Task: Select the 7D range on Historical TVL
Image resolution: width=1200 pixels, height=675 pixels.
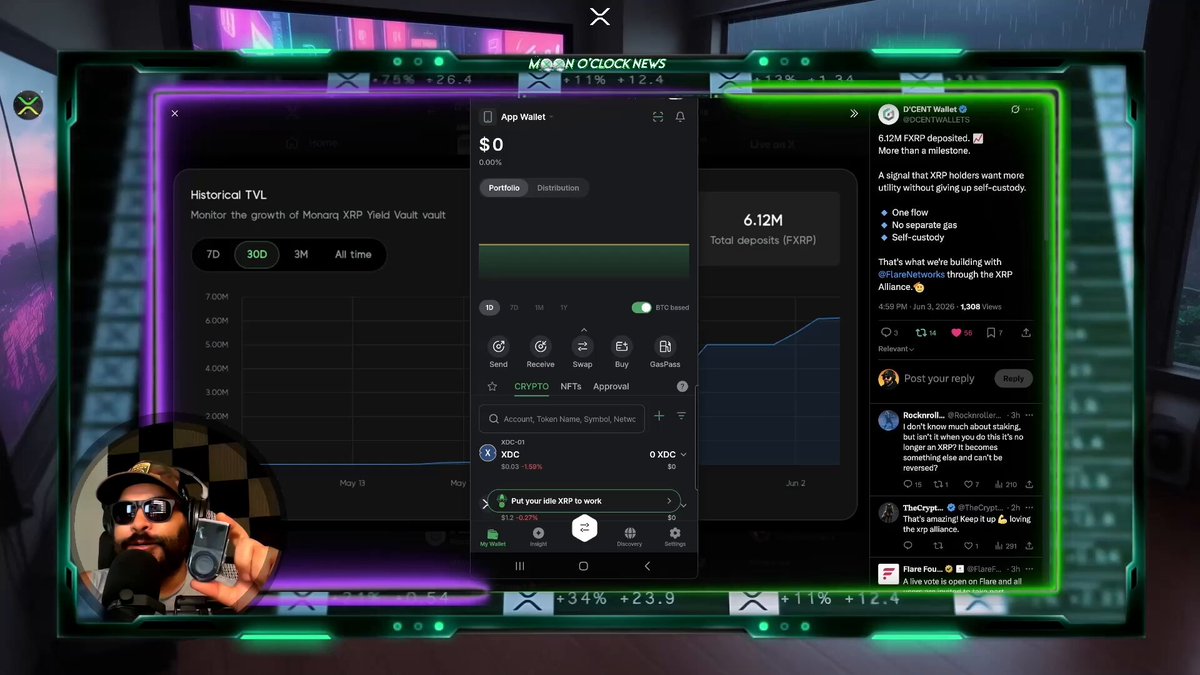Action: pos(213,254)
